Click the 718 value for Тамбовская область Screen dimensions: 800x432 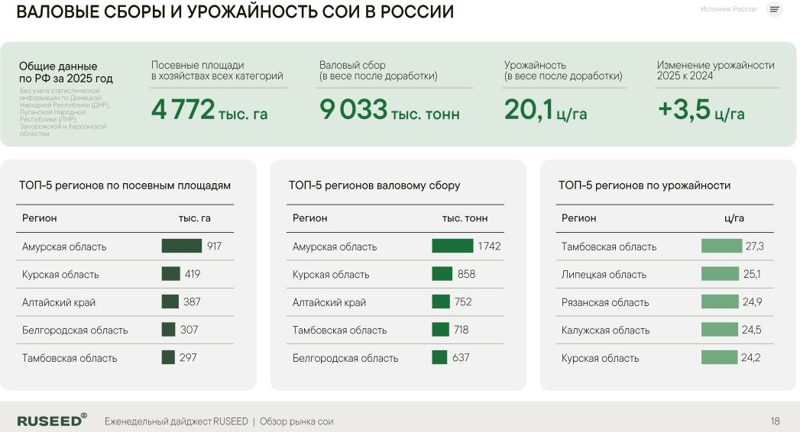[461, 330]
